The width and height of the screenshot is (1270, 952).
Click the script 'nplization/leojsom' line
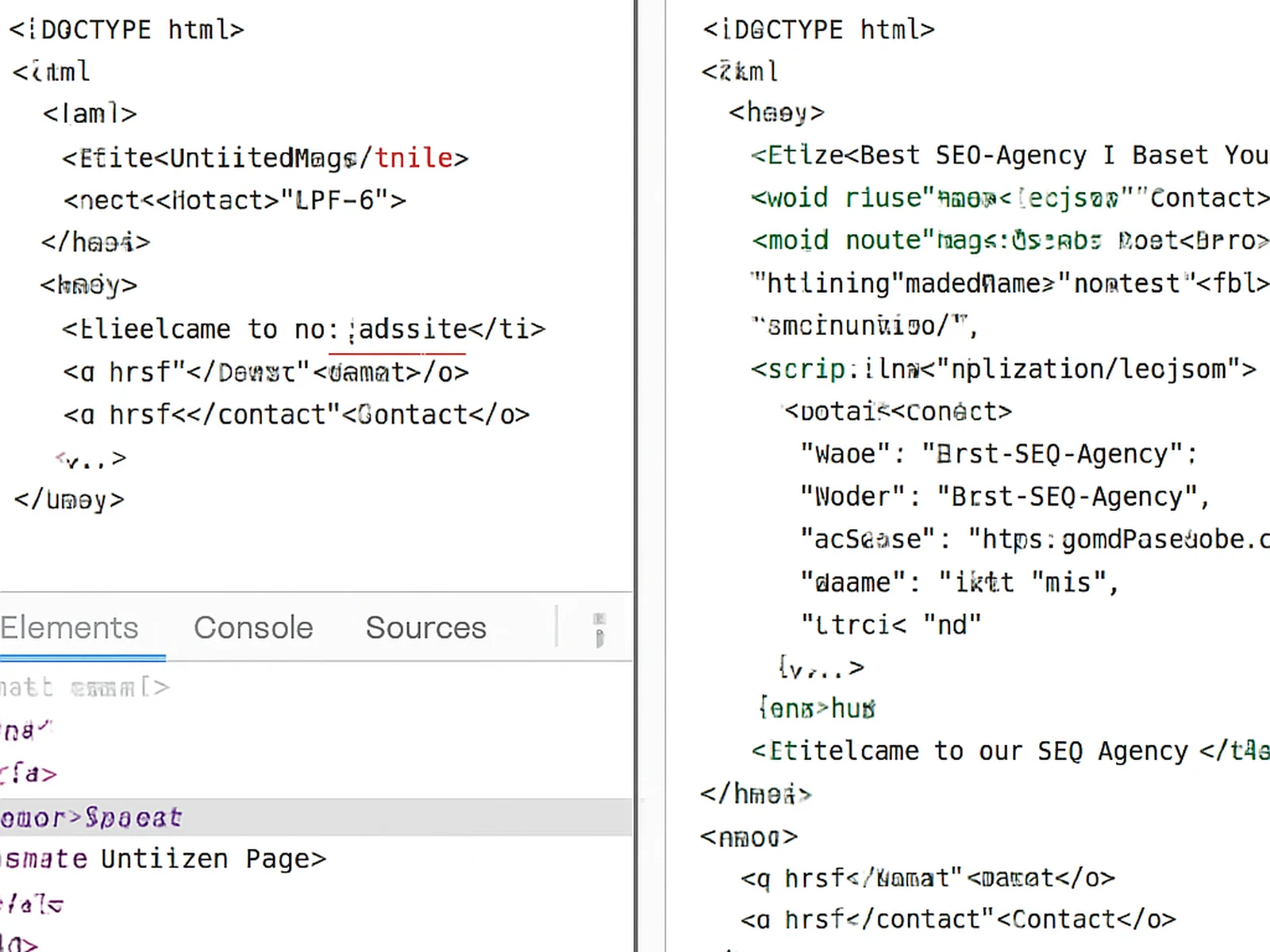tap(1003, 369)
